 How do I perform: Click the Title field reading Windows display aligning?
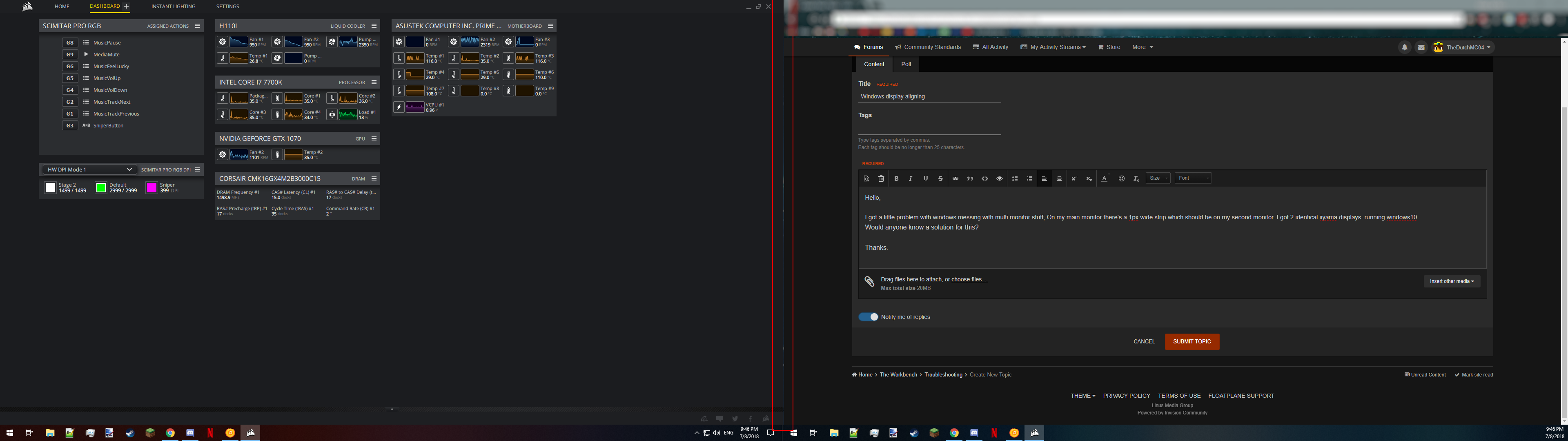[929, 96]
